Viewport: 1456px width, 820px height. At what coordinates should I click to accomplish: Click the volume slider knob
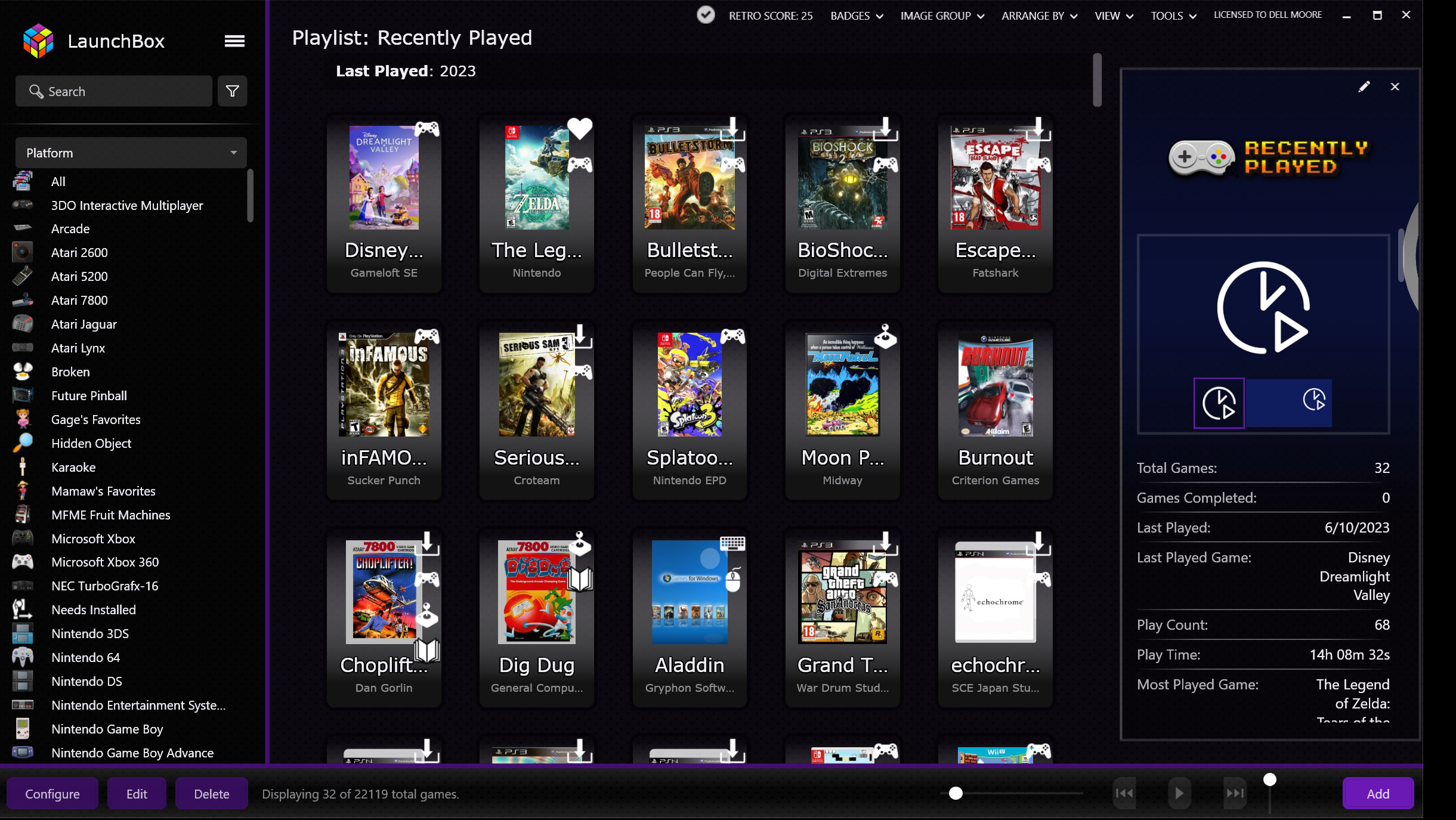point(1270,779)
